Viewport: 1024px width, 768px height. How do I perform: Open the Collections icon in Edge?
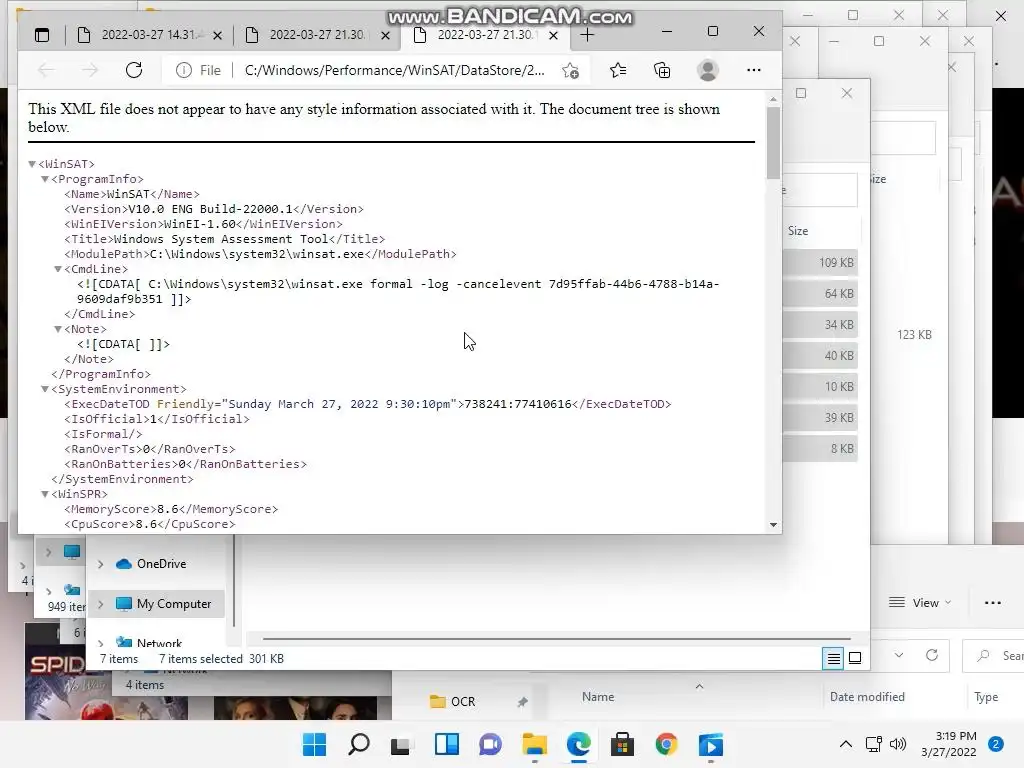[x=662, y=70]
